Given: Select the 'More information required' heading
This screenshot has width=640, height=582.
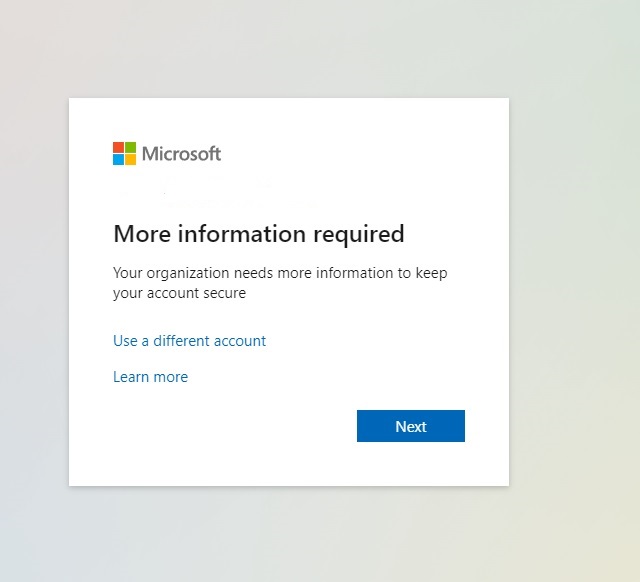Looking at the screenshot, I should tap(259, 234).
